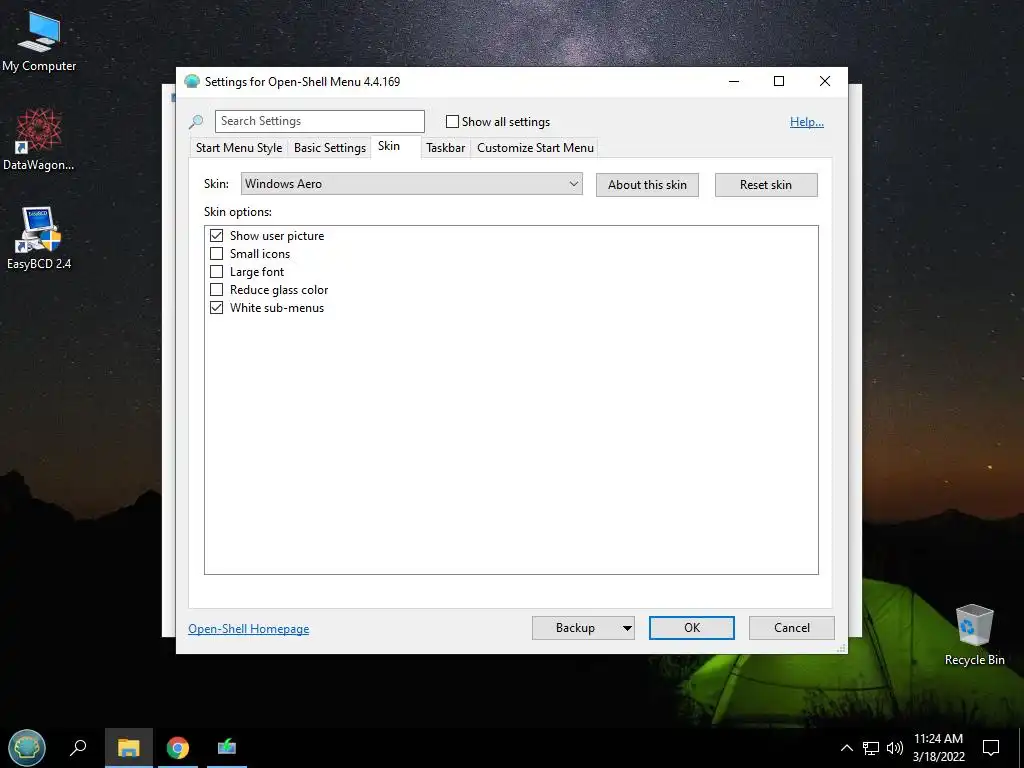The width and height of the screenshot is (1024, 768).
Task: Open the Recycle Bin icon
Action: [974, 634]
